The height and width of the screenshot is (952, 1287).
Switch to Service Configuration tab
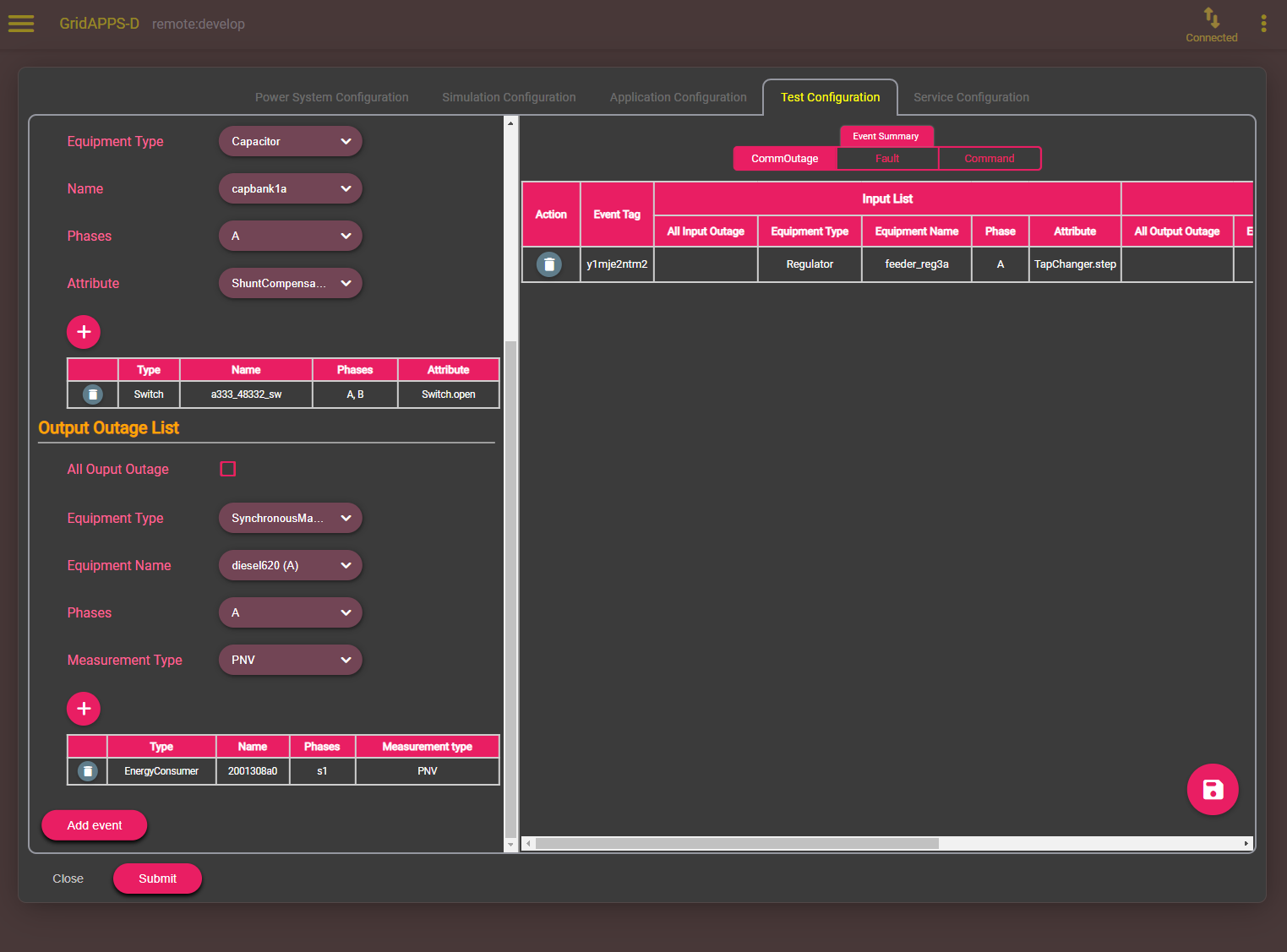tap(971, 97)
